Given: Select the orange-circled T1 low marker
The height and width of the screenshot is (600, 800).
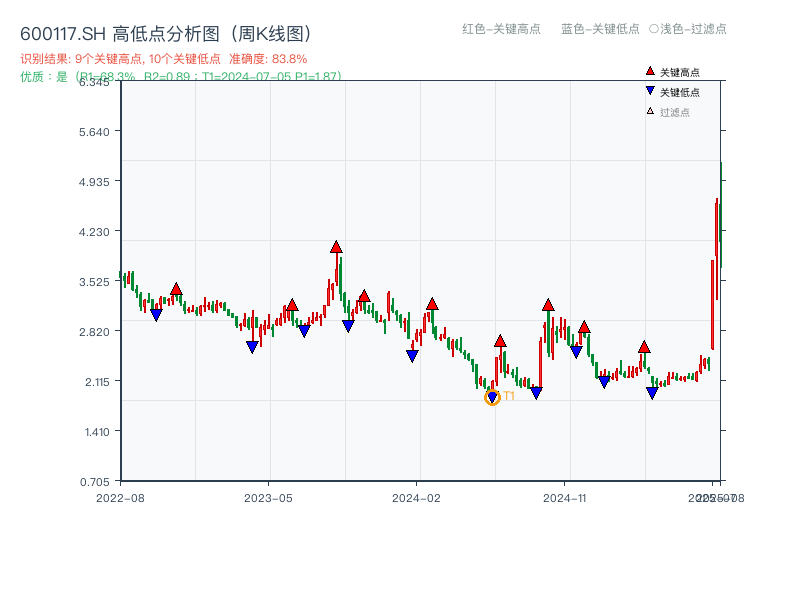Looking at the screenshot, I should [x=492, y=397].
